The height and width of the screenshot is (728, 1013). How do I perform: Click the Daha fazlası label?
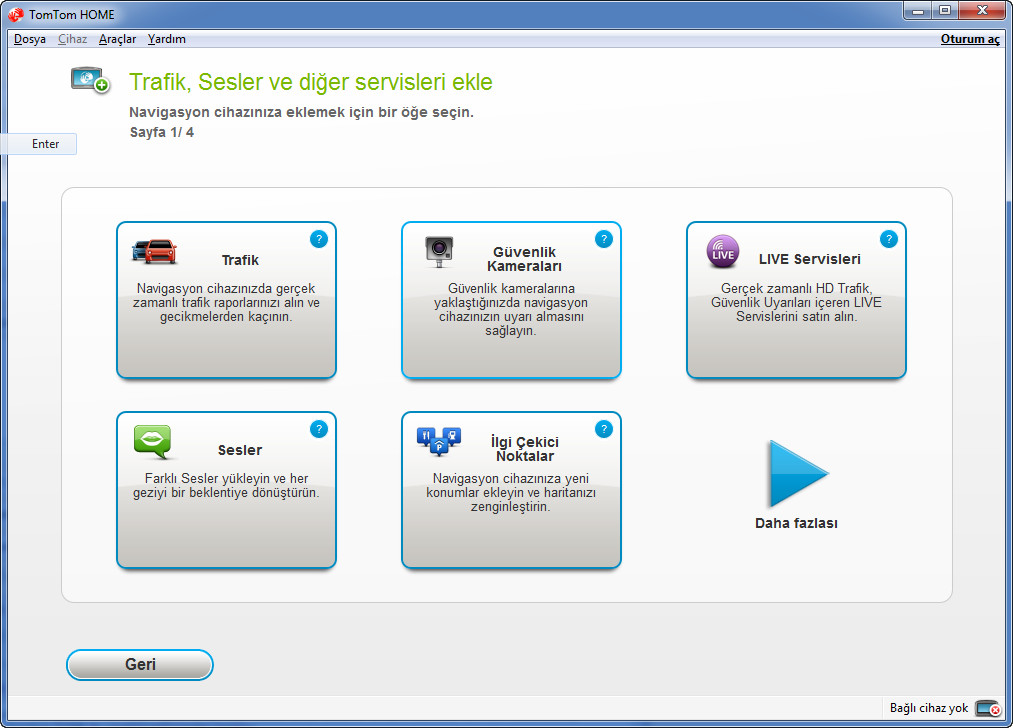coord(797,523)
